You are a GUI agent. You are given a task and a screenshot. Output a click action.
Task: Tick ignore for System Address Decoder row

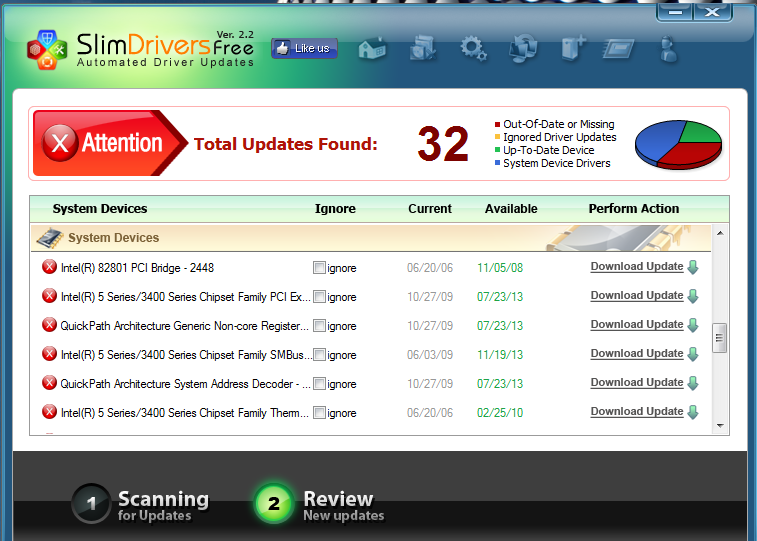[x=319, y=383]
